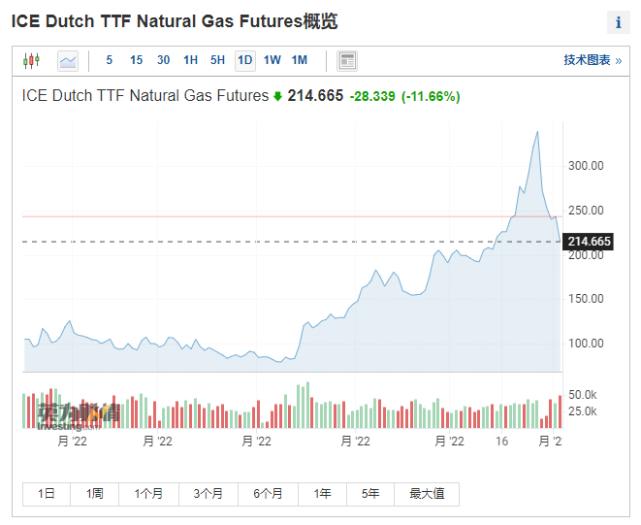Select the 1H interval
The image size is (641, 525).
190,60
